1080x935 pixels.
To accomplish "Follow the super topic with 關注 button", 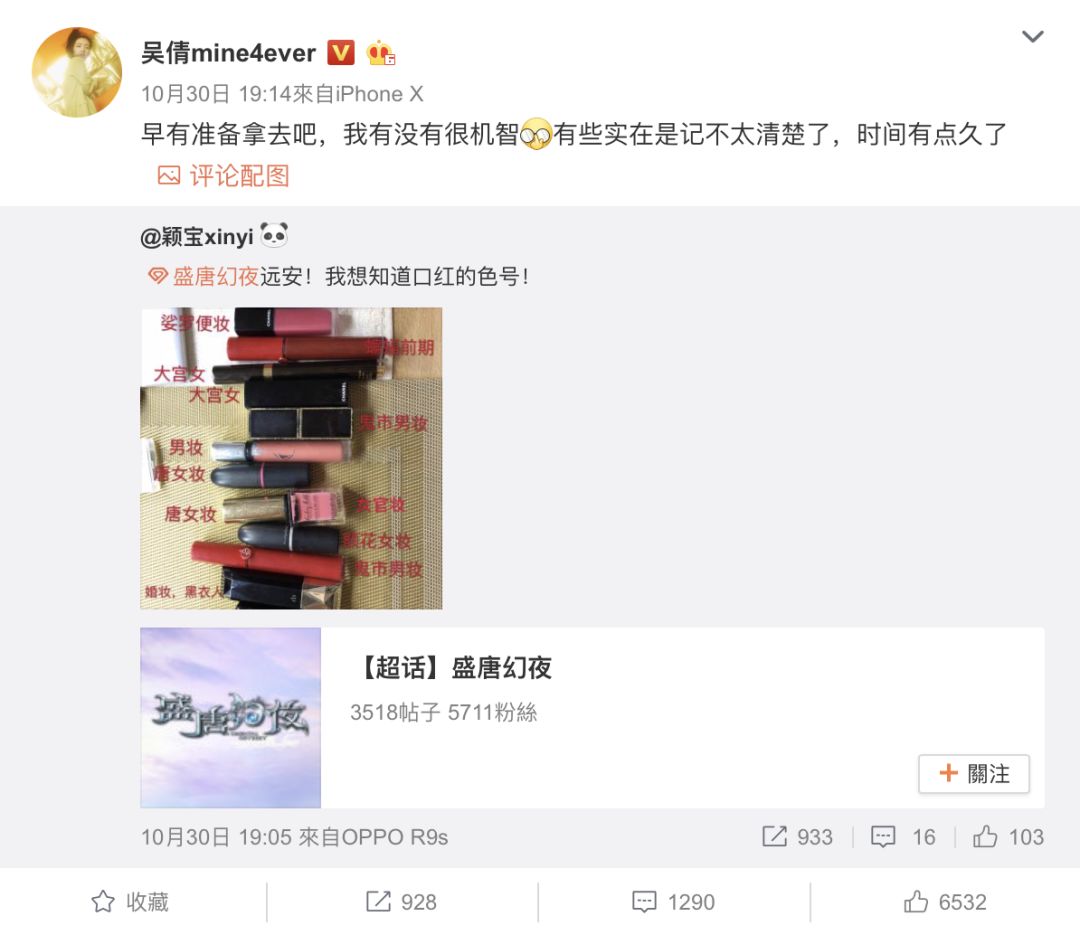I will point(974,774).
